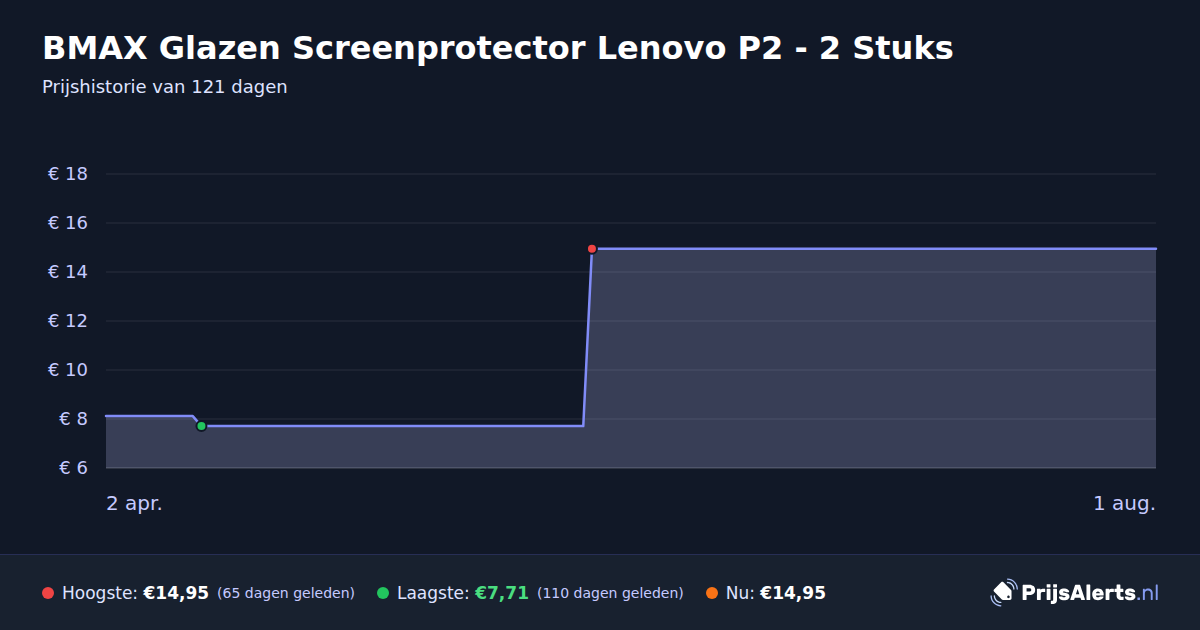
Task: Click the 2 apr. start date label
Action: [134, 504]
